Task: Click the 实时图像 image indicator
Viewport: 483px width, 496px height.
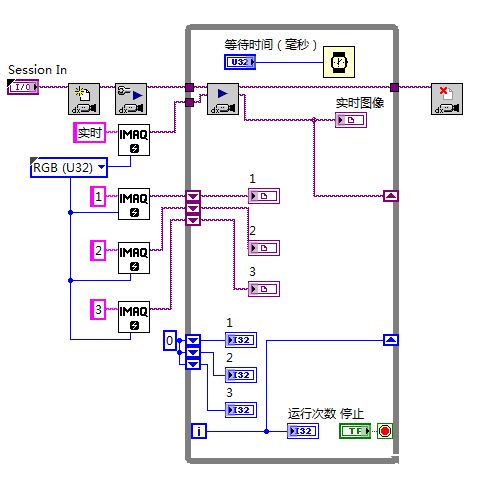Action: (351, 120)
